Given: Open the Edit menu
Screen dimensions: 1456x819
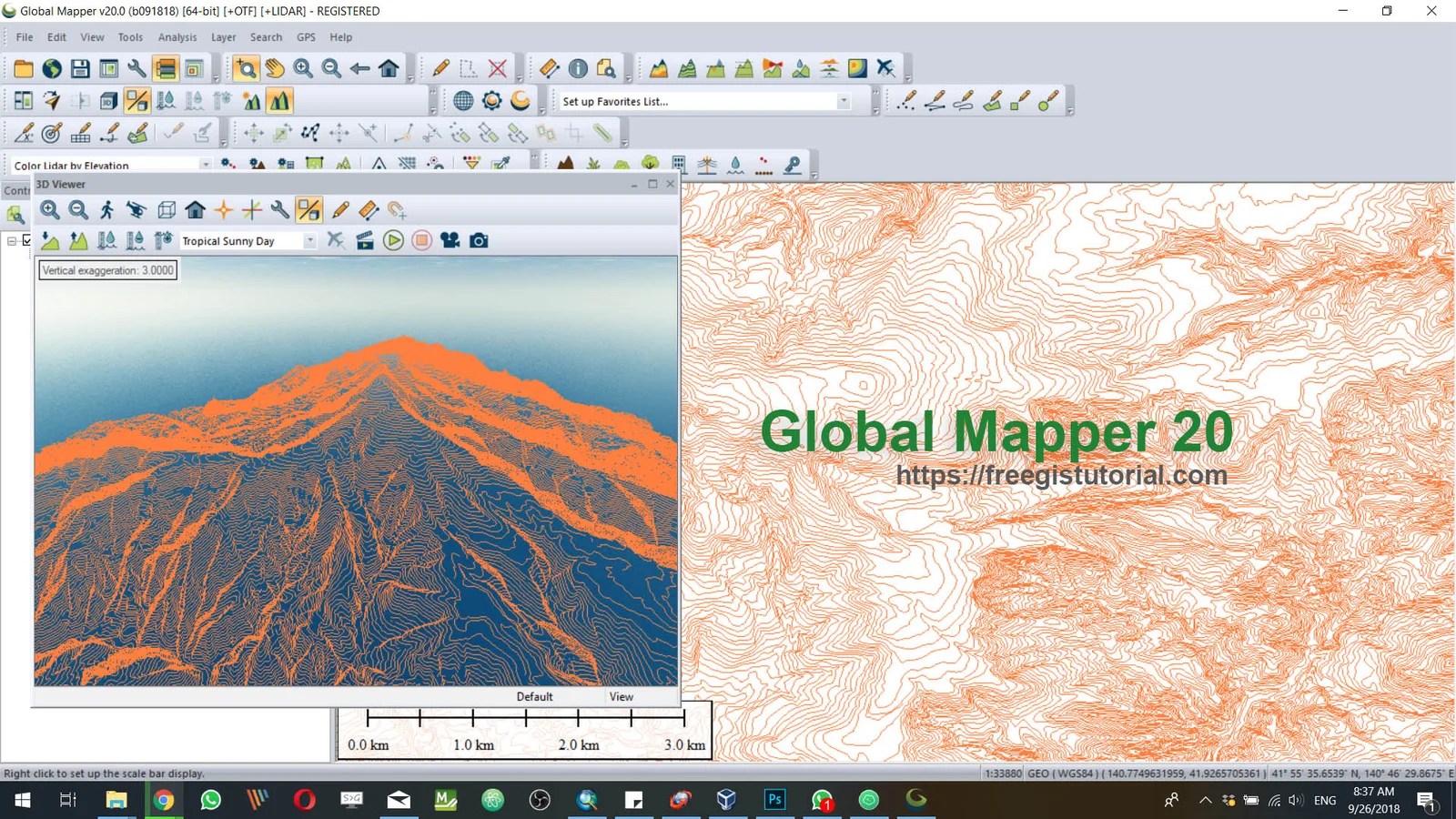Looking at the screenshot, I should [x=56, y=37].
